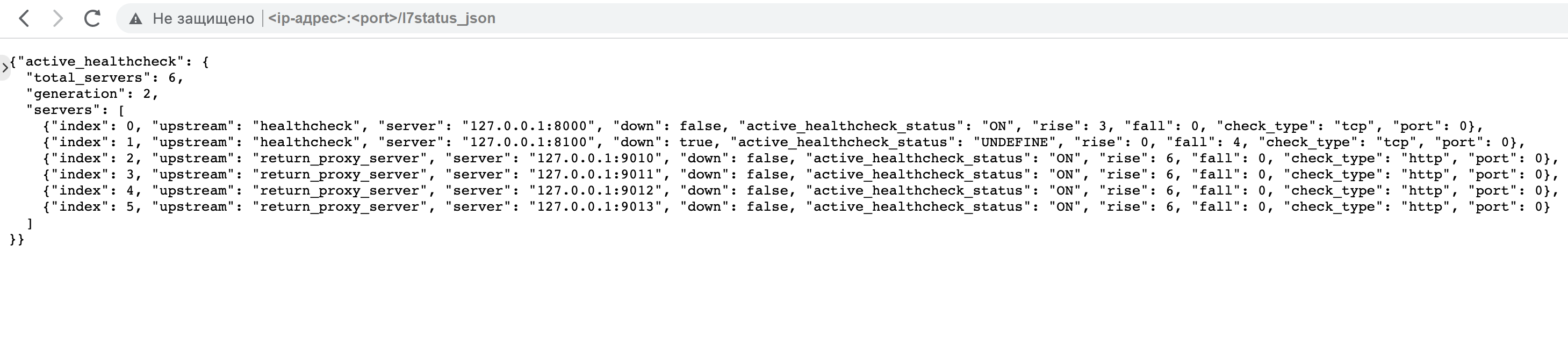Click the "Не защищено" security label
This screenshot has height=358, width=1568.
tap(203, 19)
